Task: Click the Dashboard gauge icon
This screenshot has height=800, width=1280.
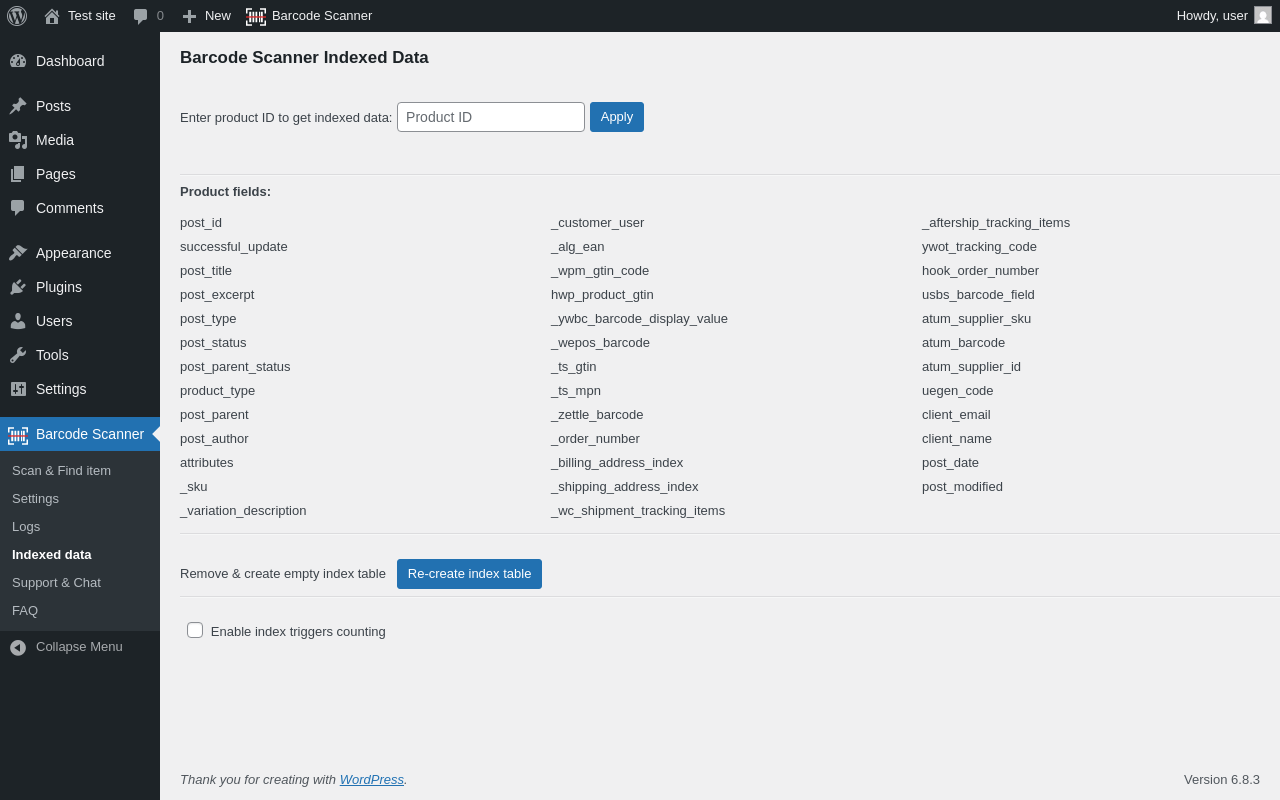Action: tap(18, 61)
